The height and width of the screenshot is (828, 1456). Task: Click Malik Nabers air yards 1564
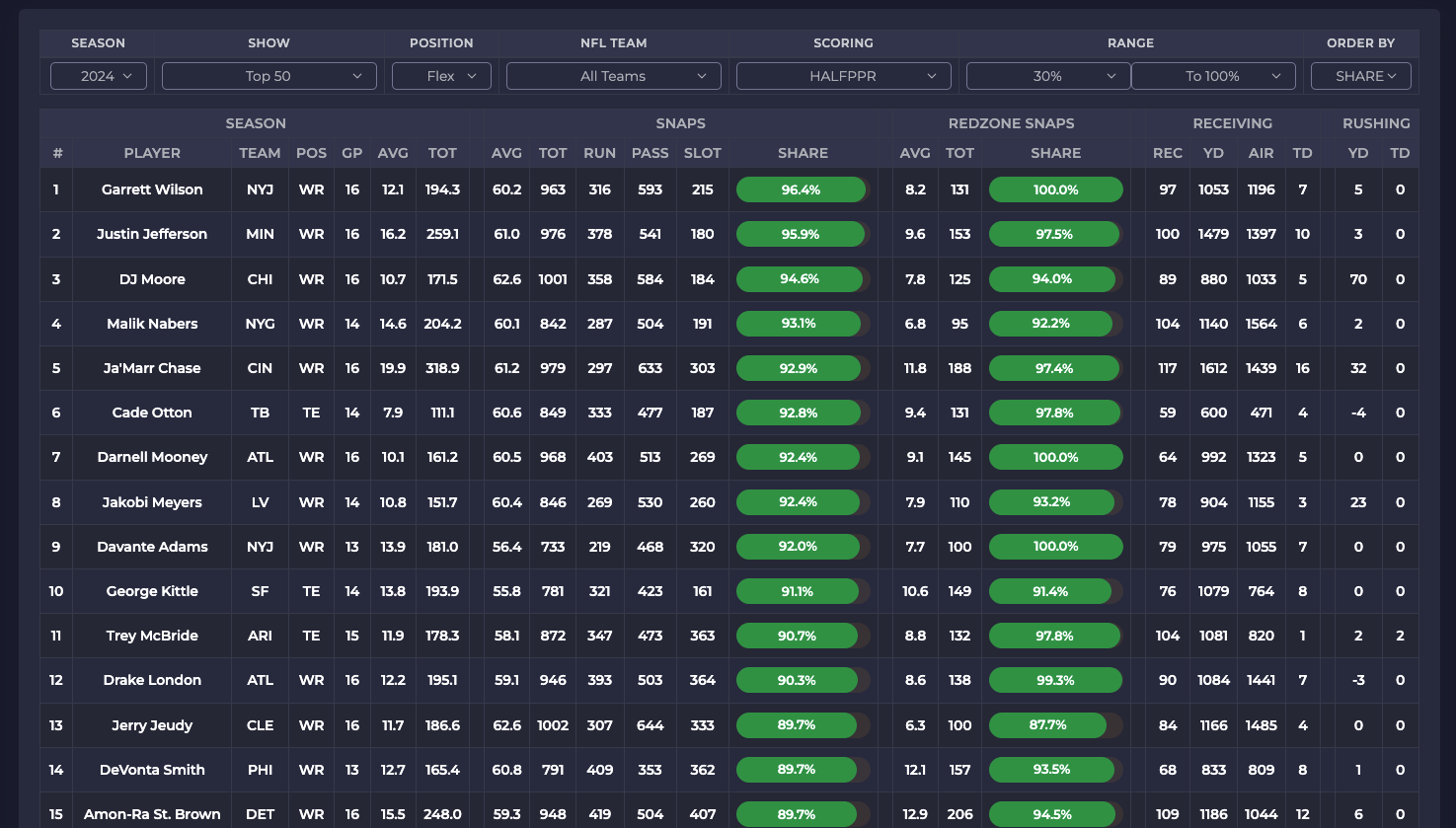pyautogui.click(x=1261, y=324)
